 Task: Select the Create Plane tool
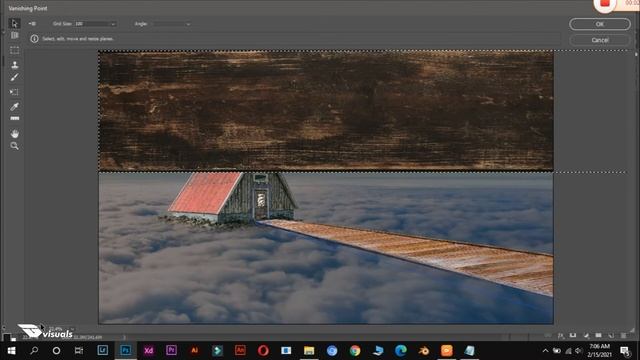[15, 36]
